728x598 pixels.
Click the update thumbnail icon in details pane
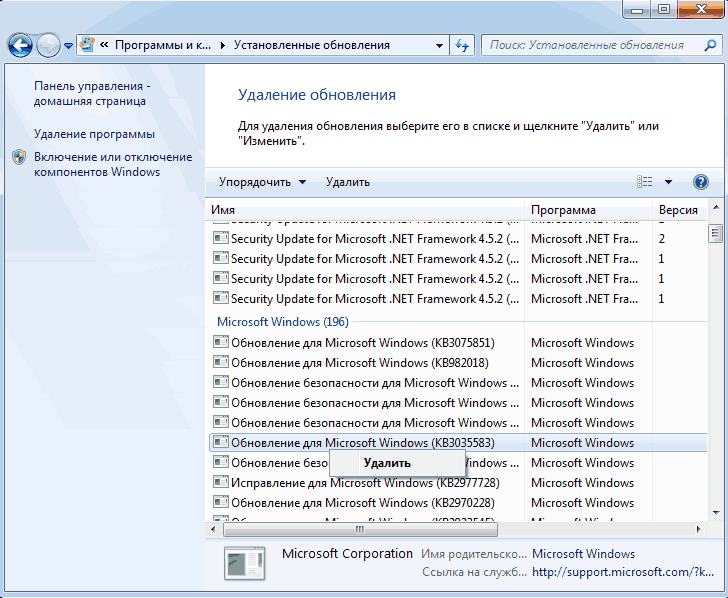243,563
